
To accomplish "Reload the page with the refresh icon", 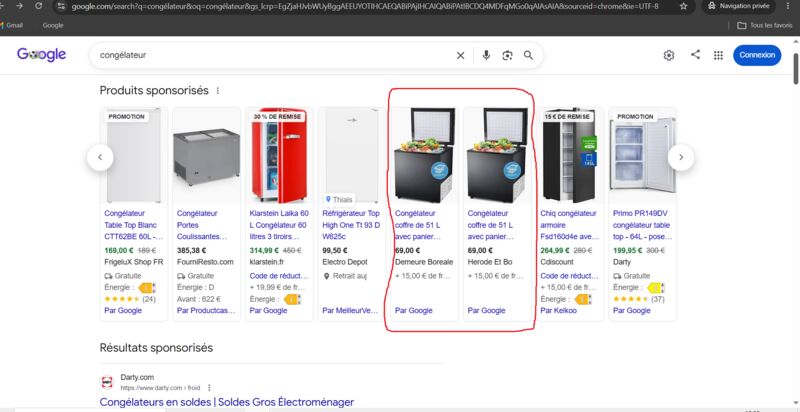I will click(39, 6).
